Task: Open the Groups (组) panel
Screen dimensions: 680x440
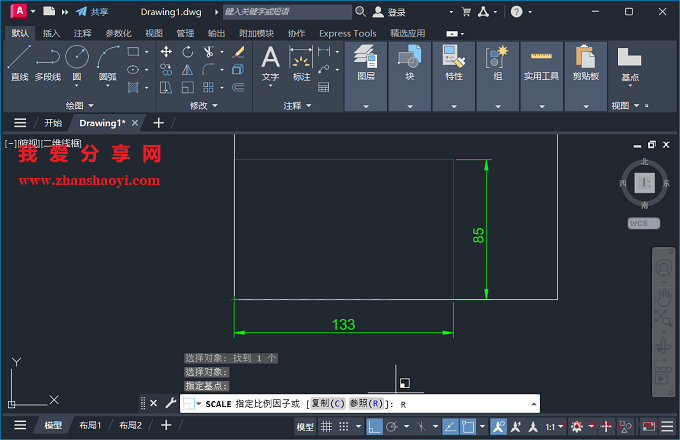Action: click(497, 76)
